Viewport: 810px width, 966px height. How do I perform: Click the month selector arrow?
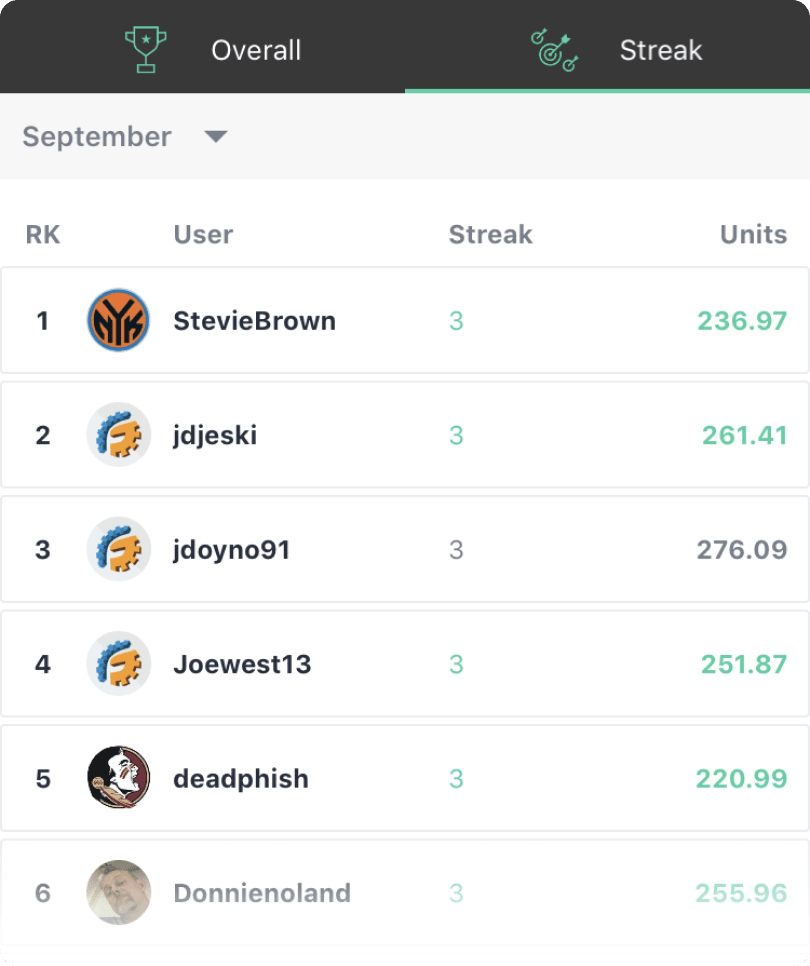pyautogui.click(x=216, y=137)
